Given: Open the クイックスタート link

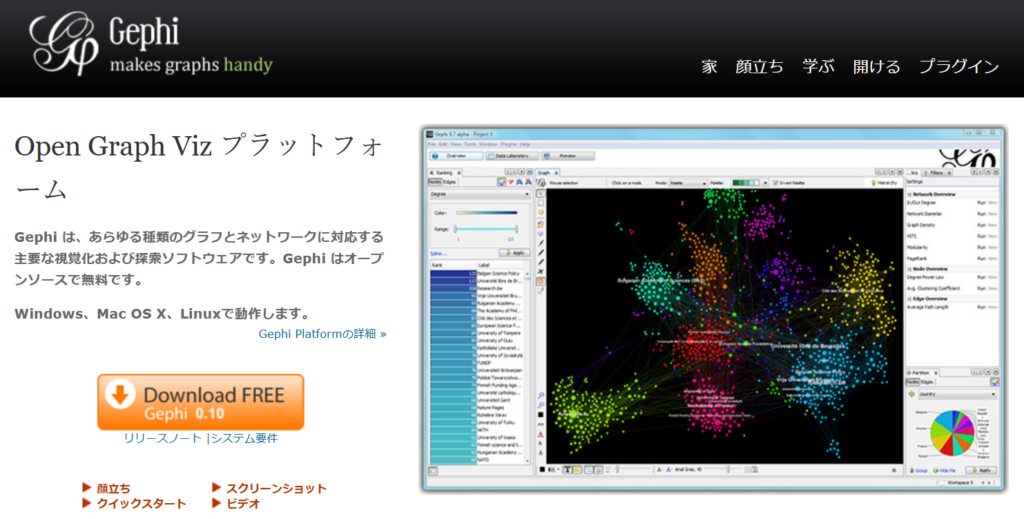Looking at the screenshot, I should (141, 503).
